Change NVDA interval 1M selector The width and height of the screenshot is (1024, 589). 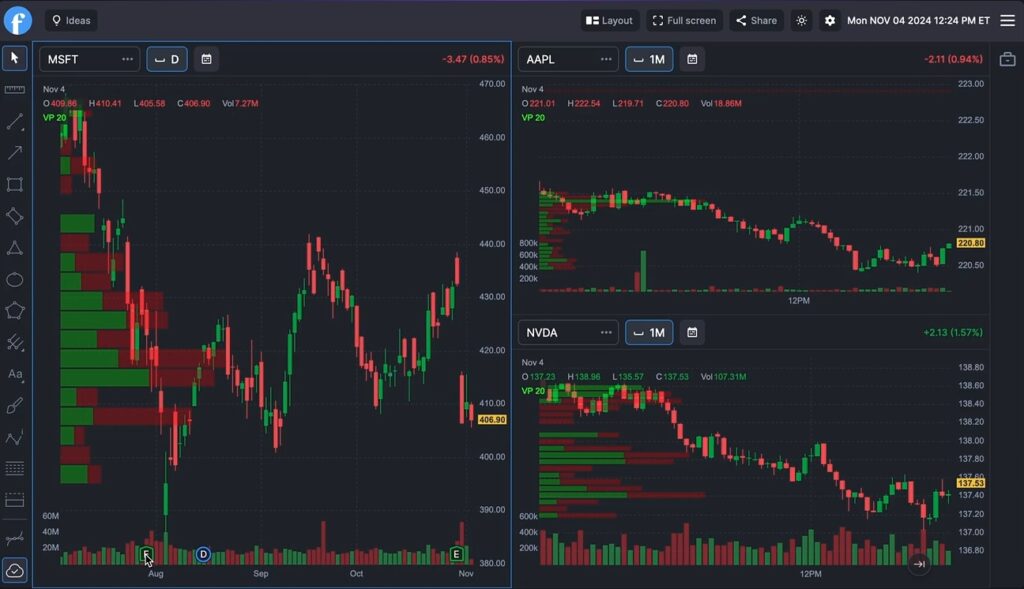(649, 332)
